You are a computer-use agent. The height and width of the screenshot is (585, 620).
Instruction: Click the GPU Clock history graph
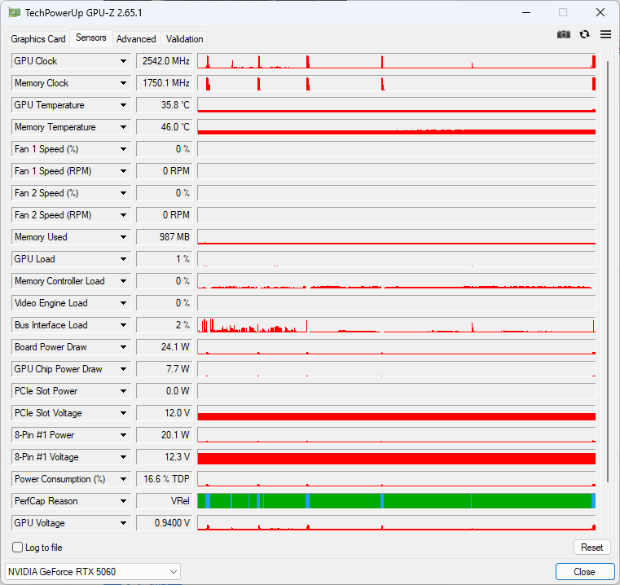tap(397, 61)
